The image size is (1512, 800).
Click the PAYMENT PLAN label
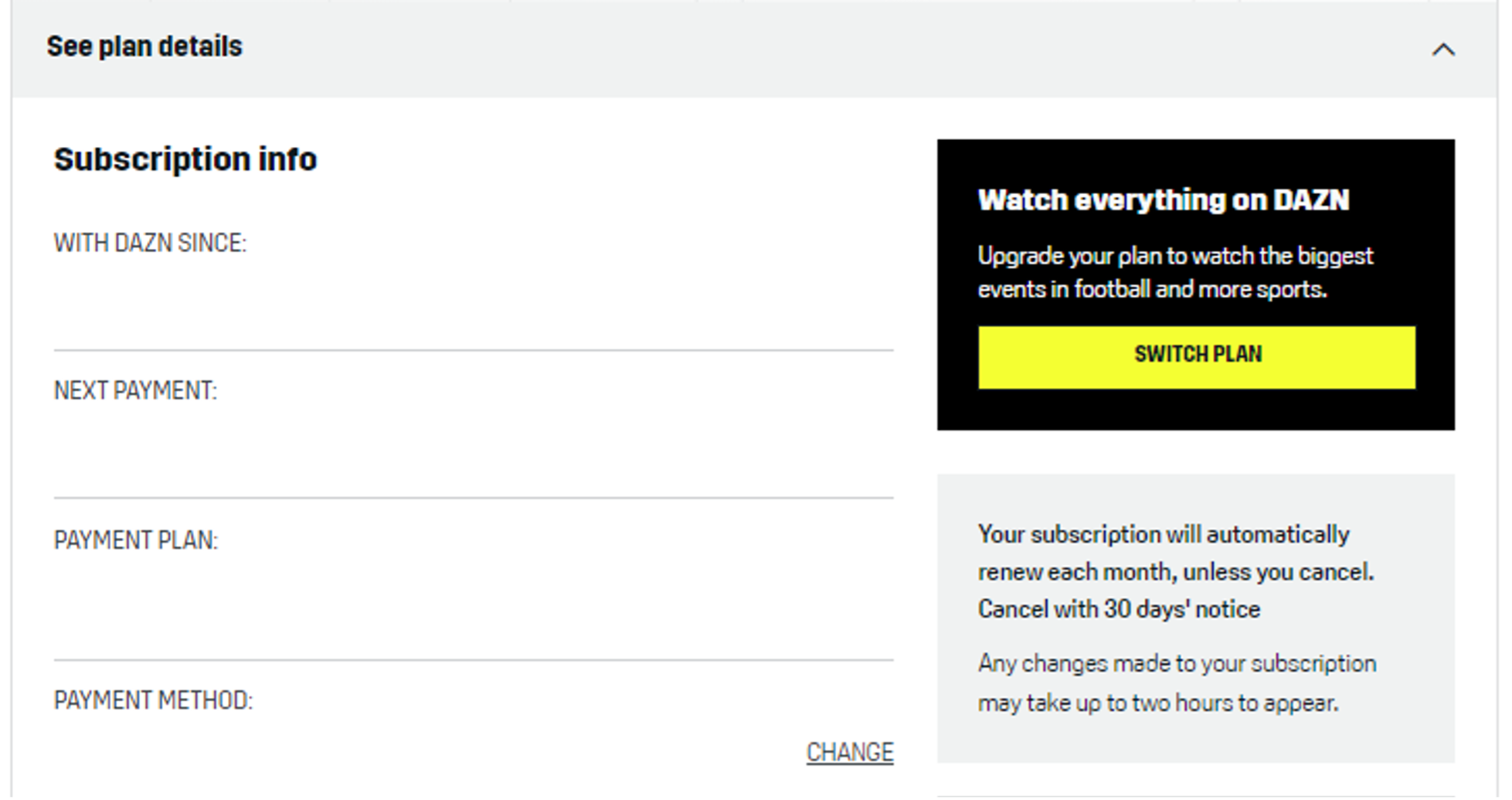coord(136,540)
